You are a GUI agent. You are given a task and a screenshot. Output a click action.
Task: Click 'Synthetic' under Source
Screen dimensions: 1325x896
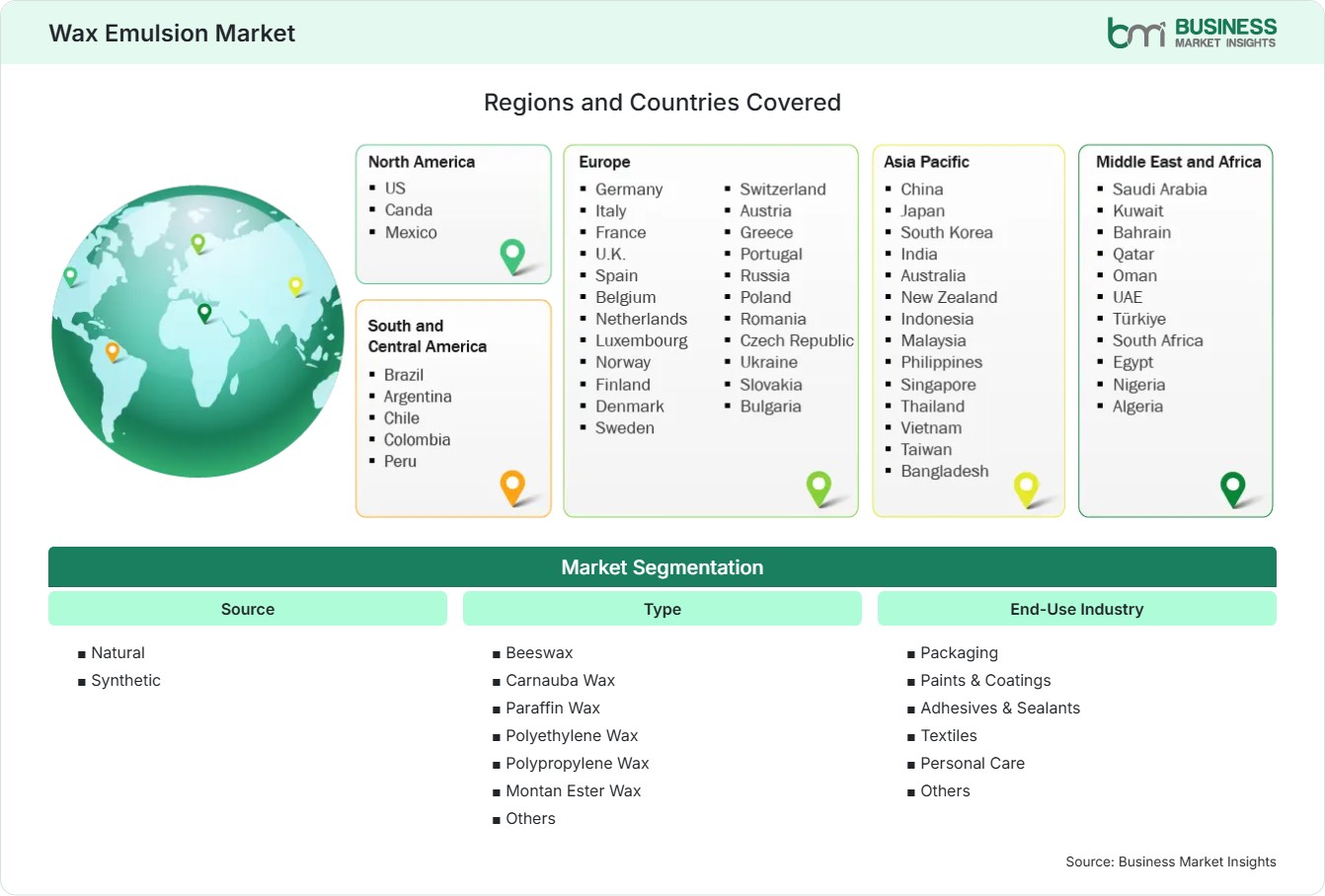click(125, 680)
